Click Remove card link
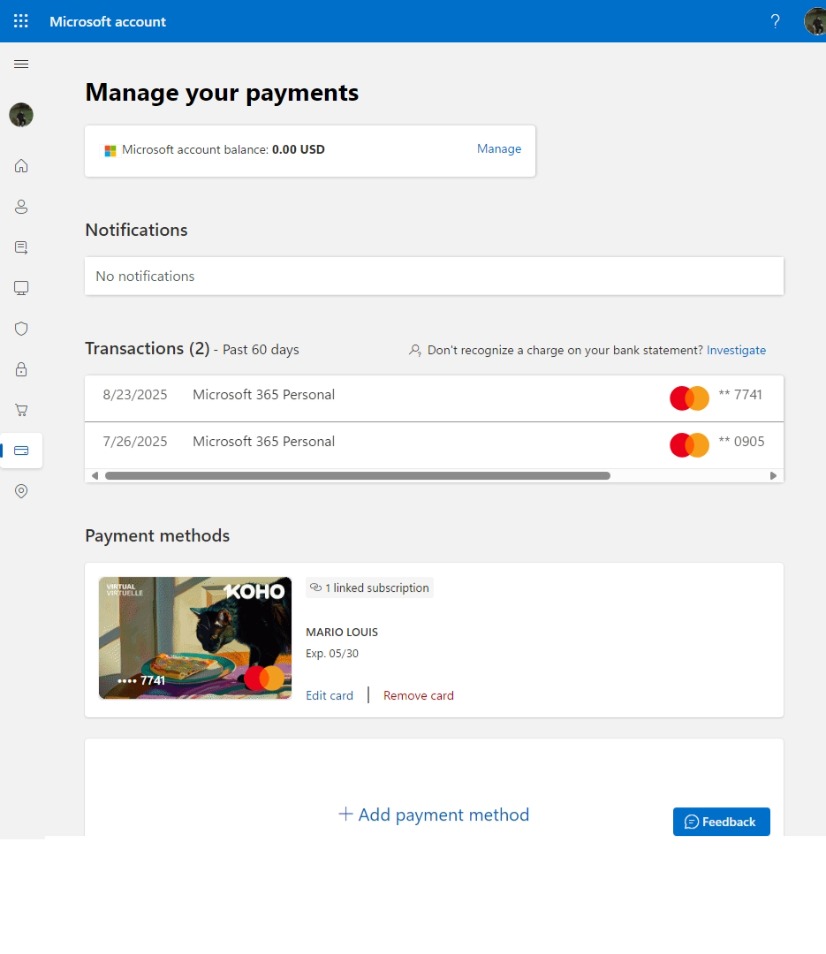This screenshot has height=954, width=826. pyautogui.click(x=418, y=695)
